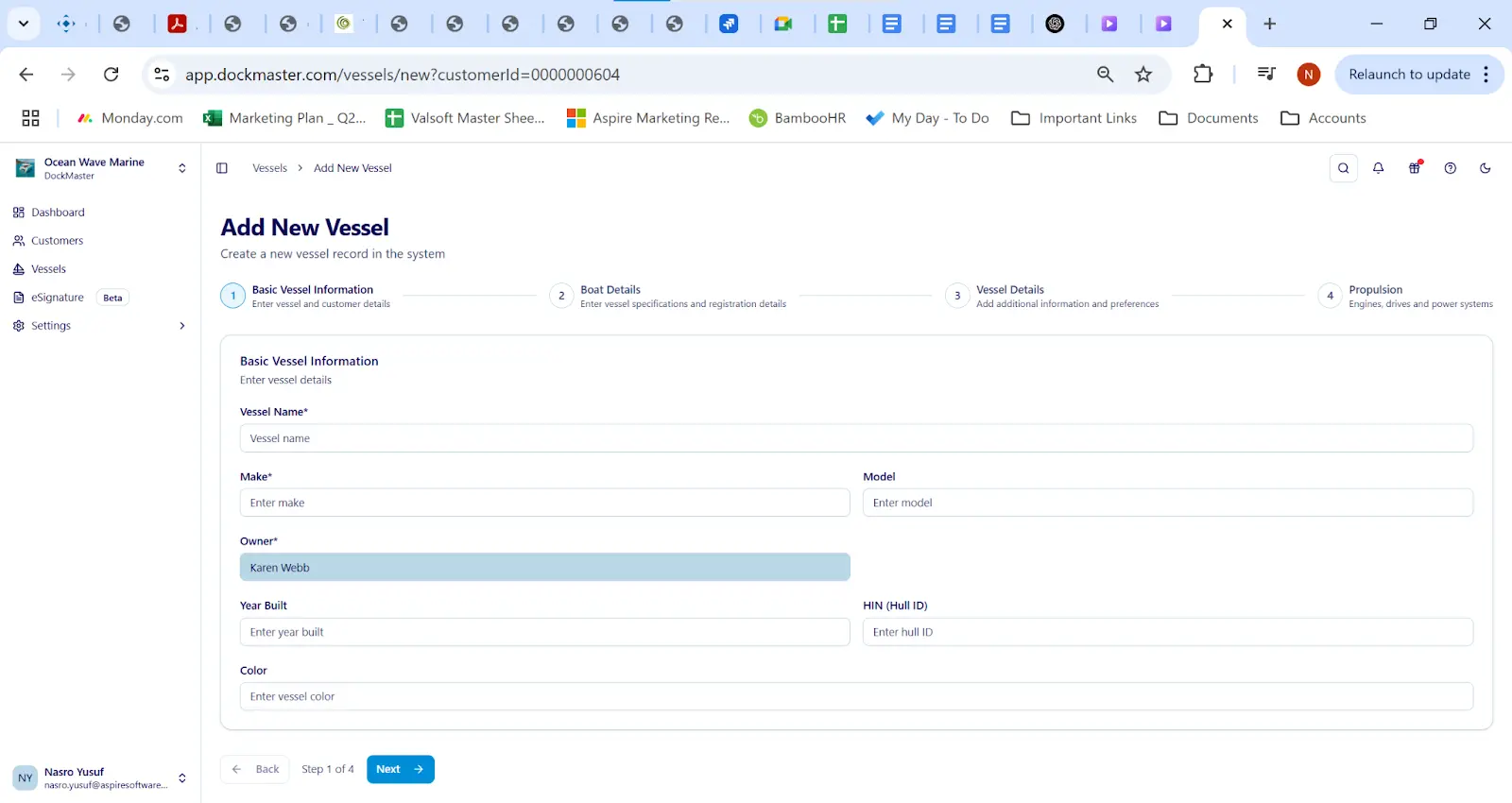Open the notifications bell
The height and width of the screenshot is (803, 1512).
(1379, 168)
